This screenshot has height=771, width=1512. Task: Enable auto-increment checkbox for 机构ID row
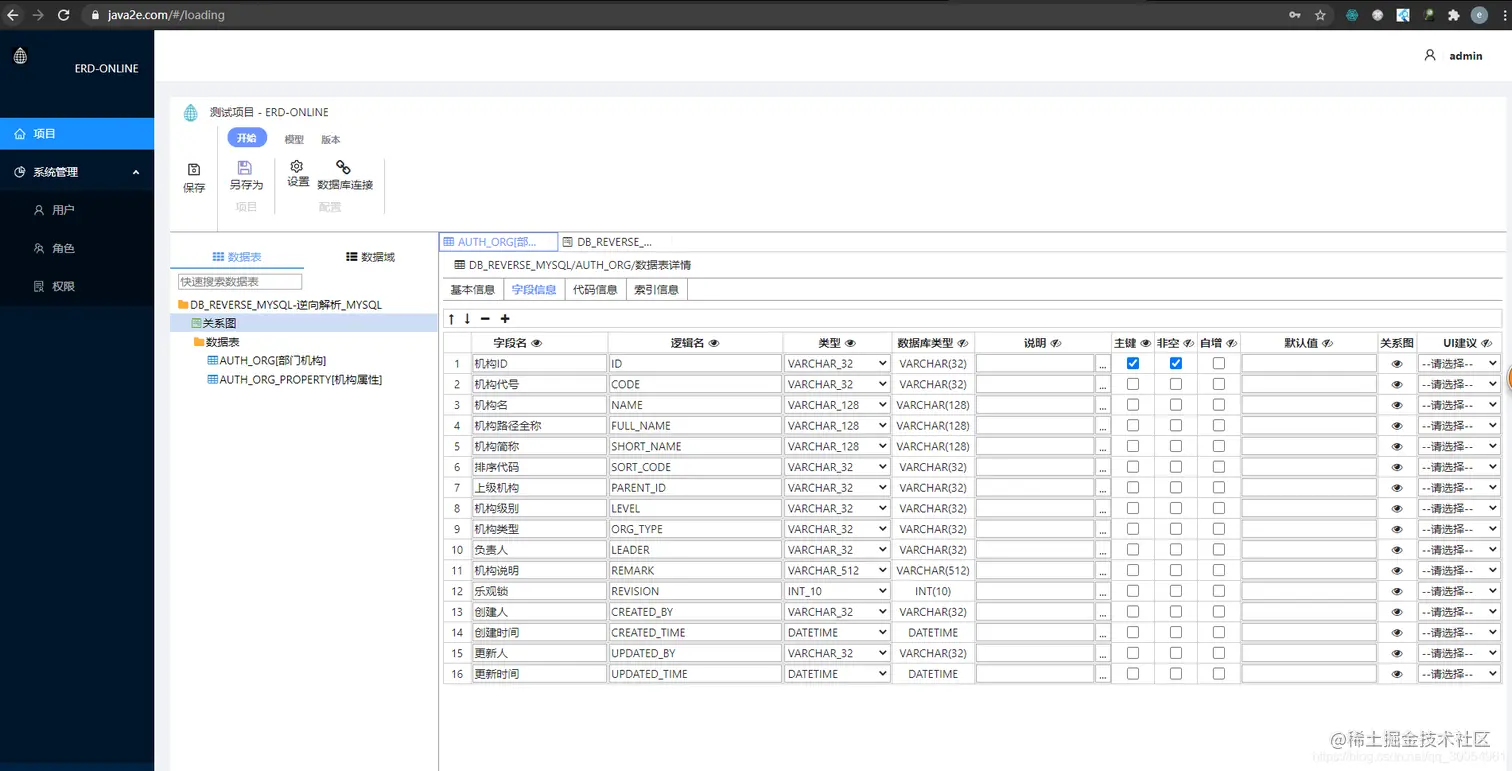[x=1219, y=364]
